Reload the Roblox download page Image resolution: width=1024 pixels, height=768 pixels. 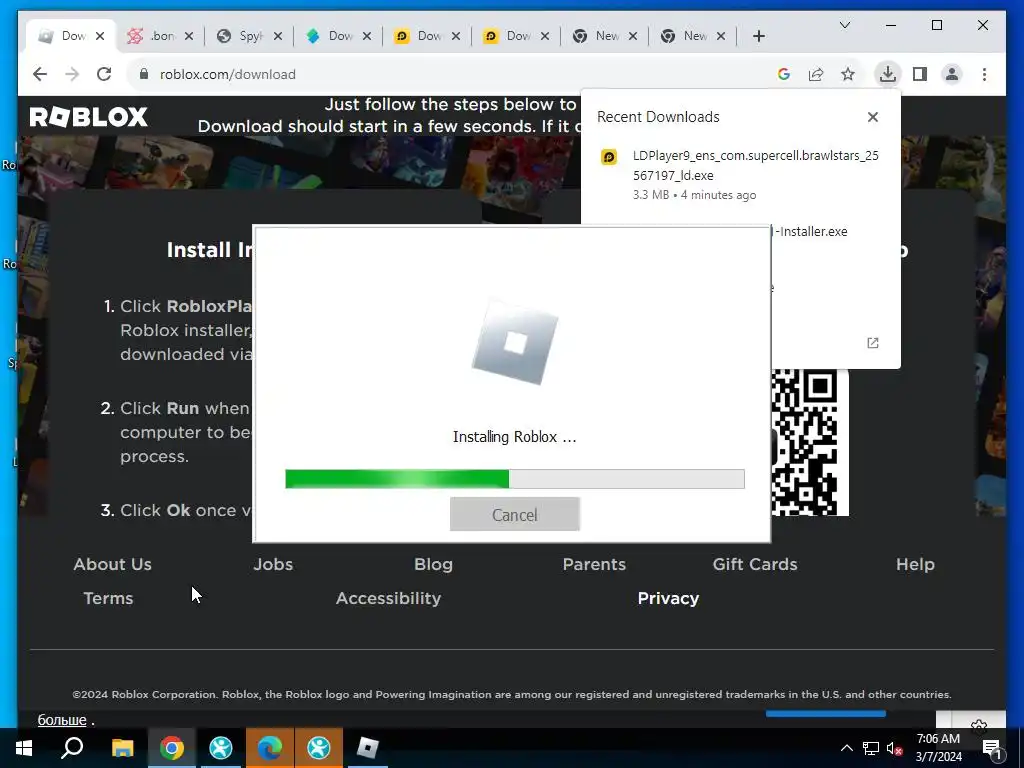click(104, 74)
